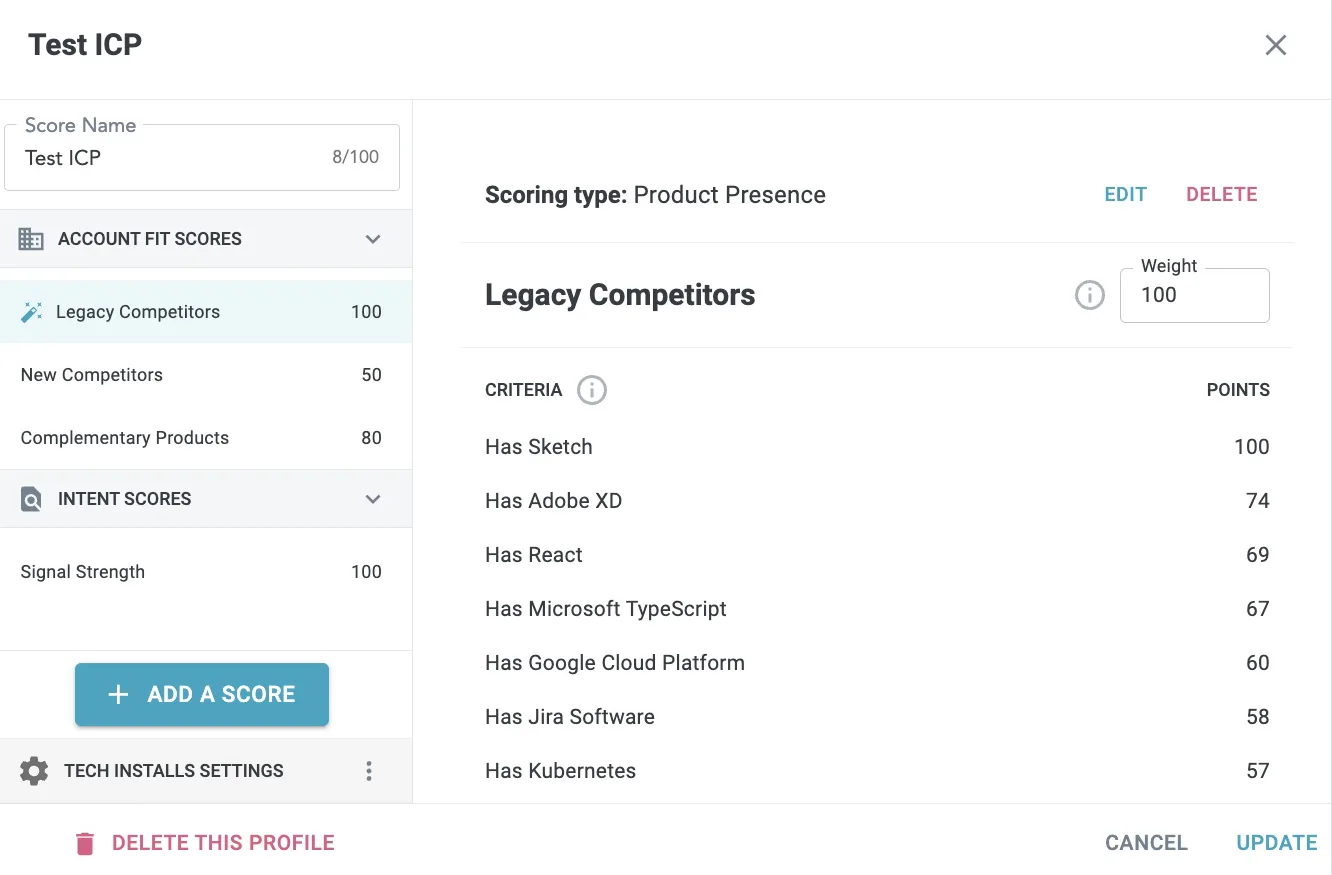Viewport: 1332px width, 875px height.
Task: Click the Has Microsoft TypeScript criterion
Action: [x=877, y=609]
